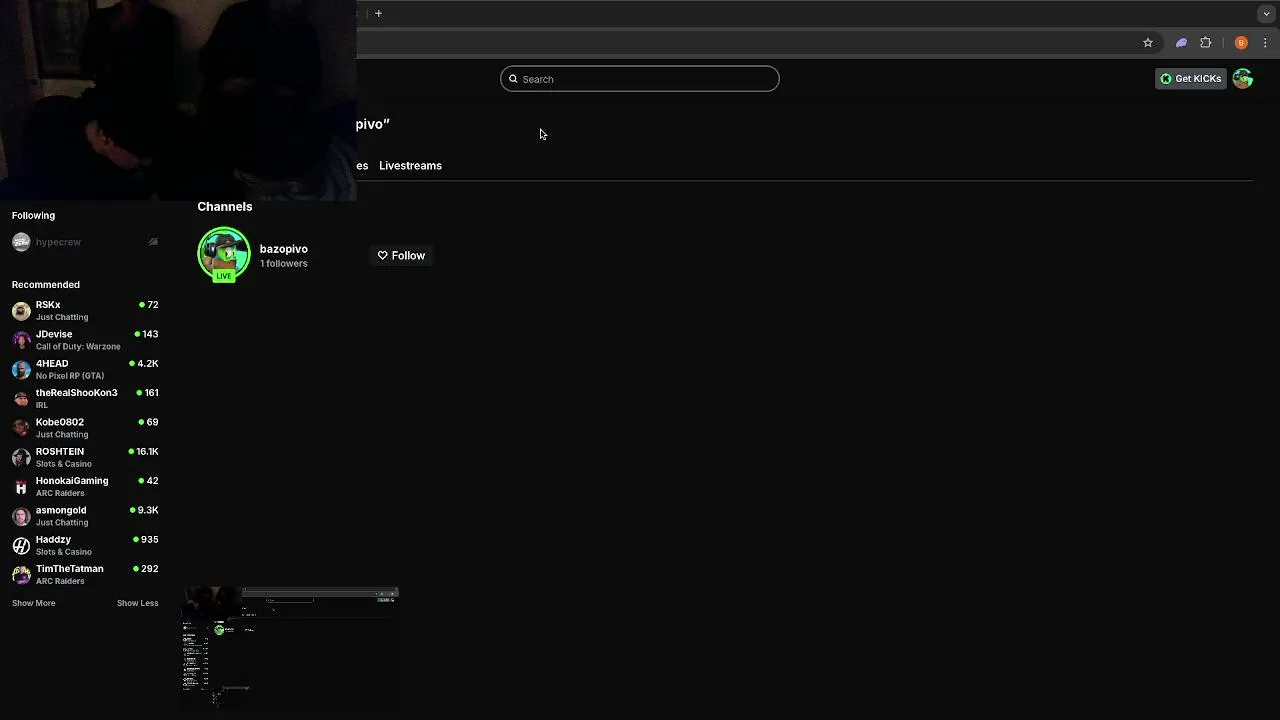Screen dimensions: 1280x720
Task: Bookmark this page with the star icon
Action: (x=1148, y=43)
